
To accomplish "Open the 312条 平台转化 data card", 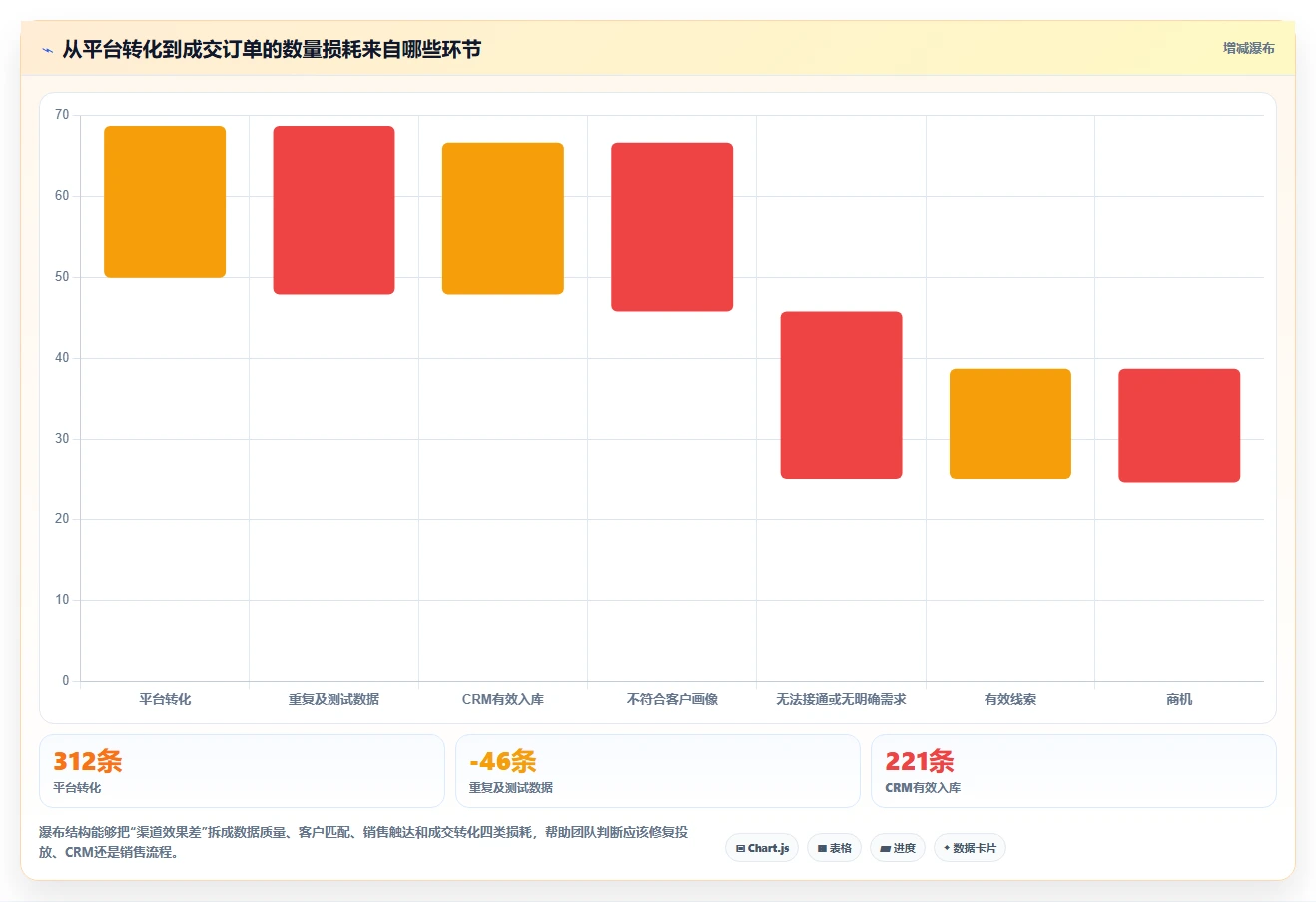I will [x=242, y=771].
